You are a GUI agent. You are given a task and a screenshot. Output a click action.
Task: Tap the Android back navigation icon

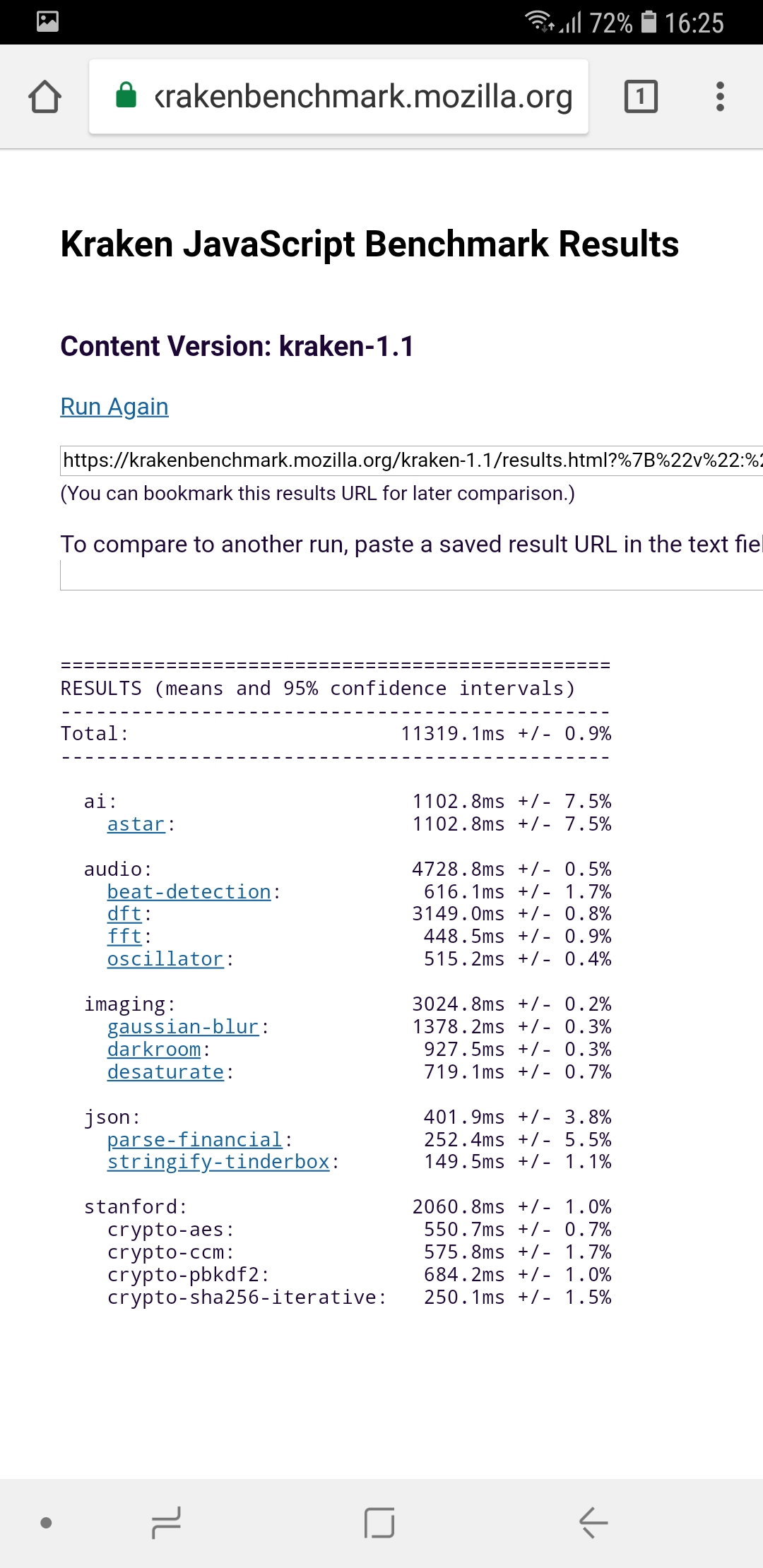[x=593, y=1522]
